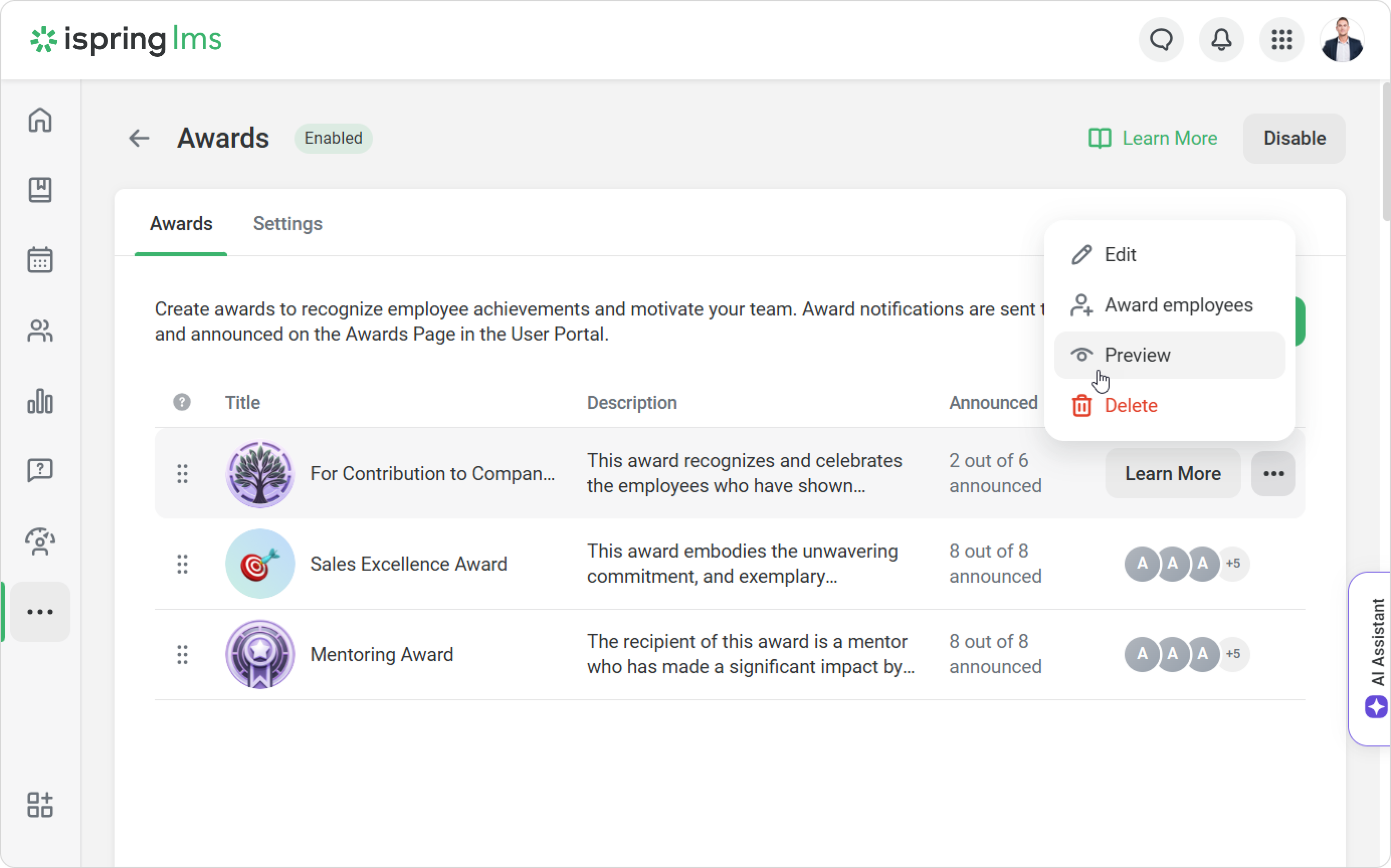Image resolution: width=1391 pixels, height=868 pixels.
Task: Open the calendar sidebar icon
Action: tap(40, 260)
